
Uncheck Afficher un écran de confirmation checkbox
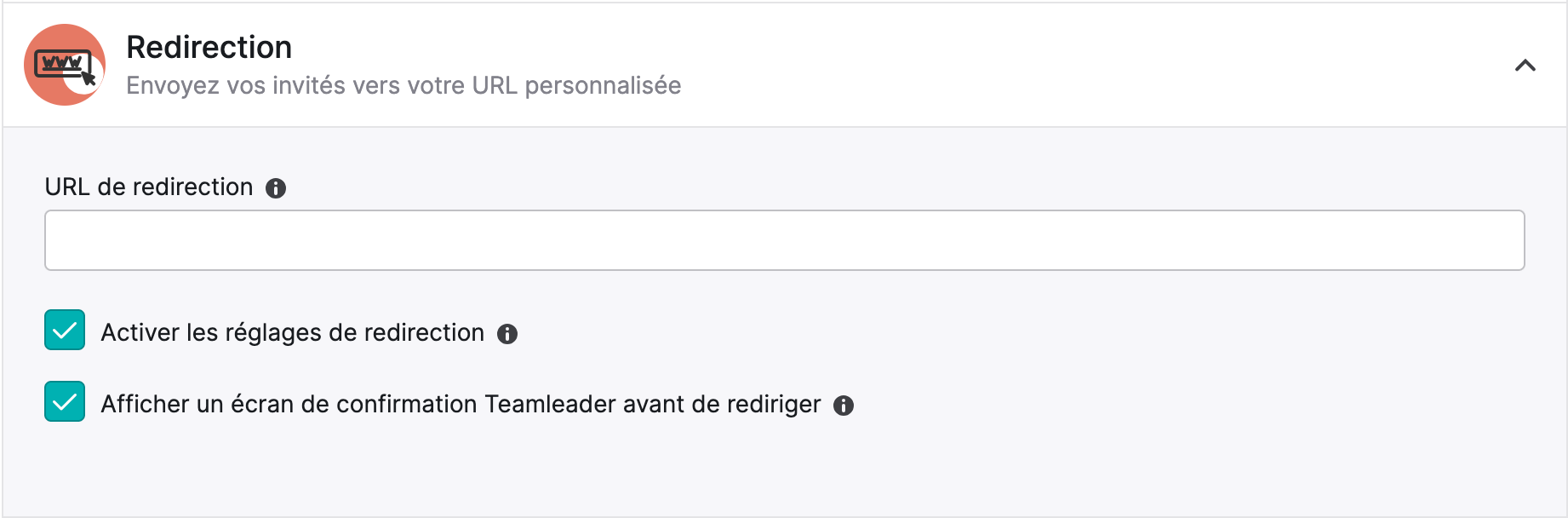pyautogui.click(x=65, y=401)
